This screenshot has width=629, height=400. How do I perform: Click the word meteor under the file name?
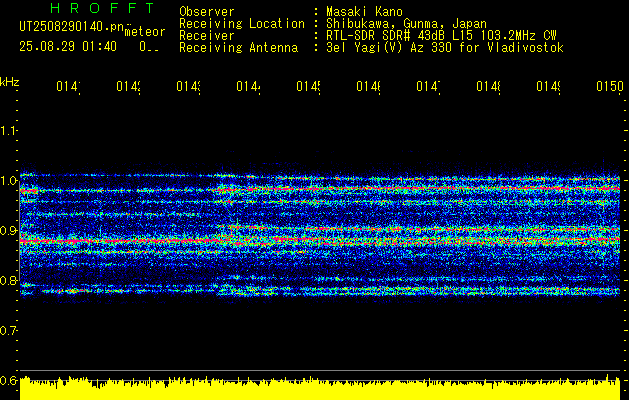(x=144, y=32)
